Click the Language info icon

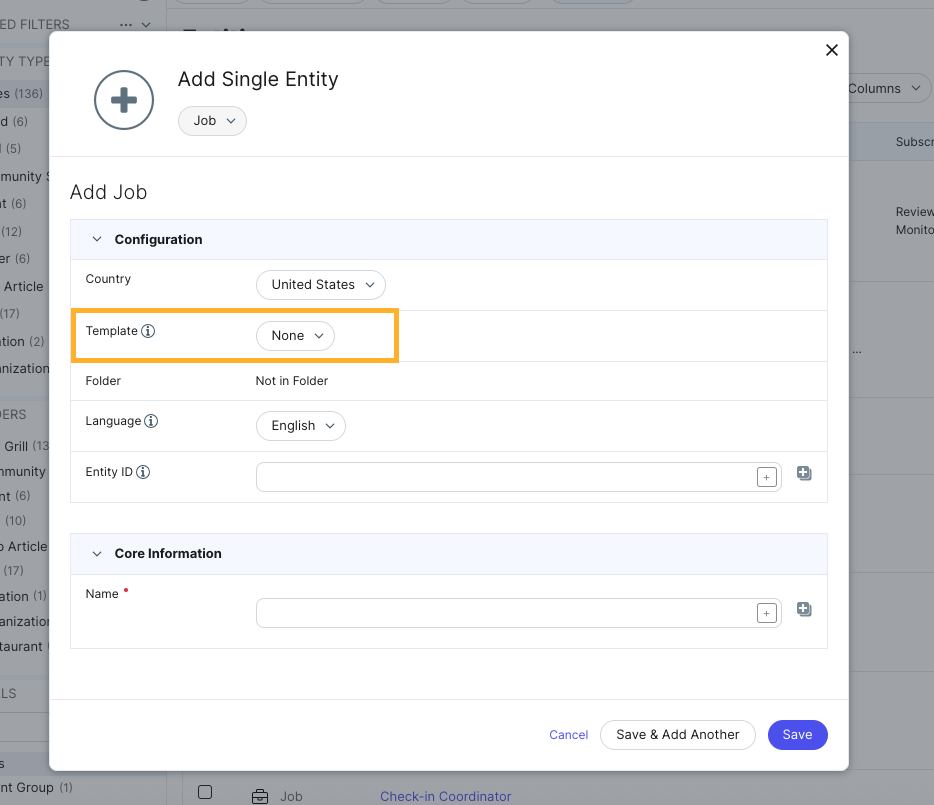pos(151,422)
